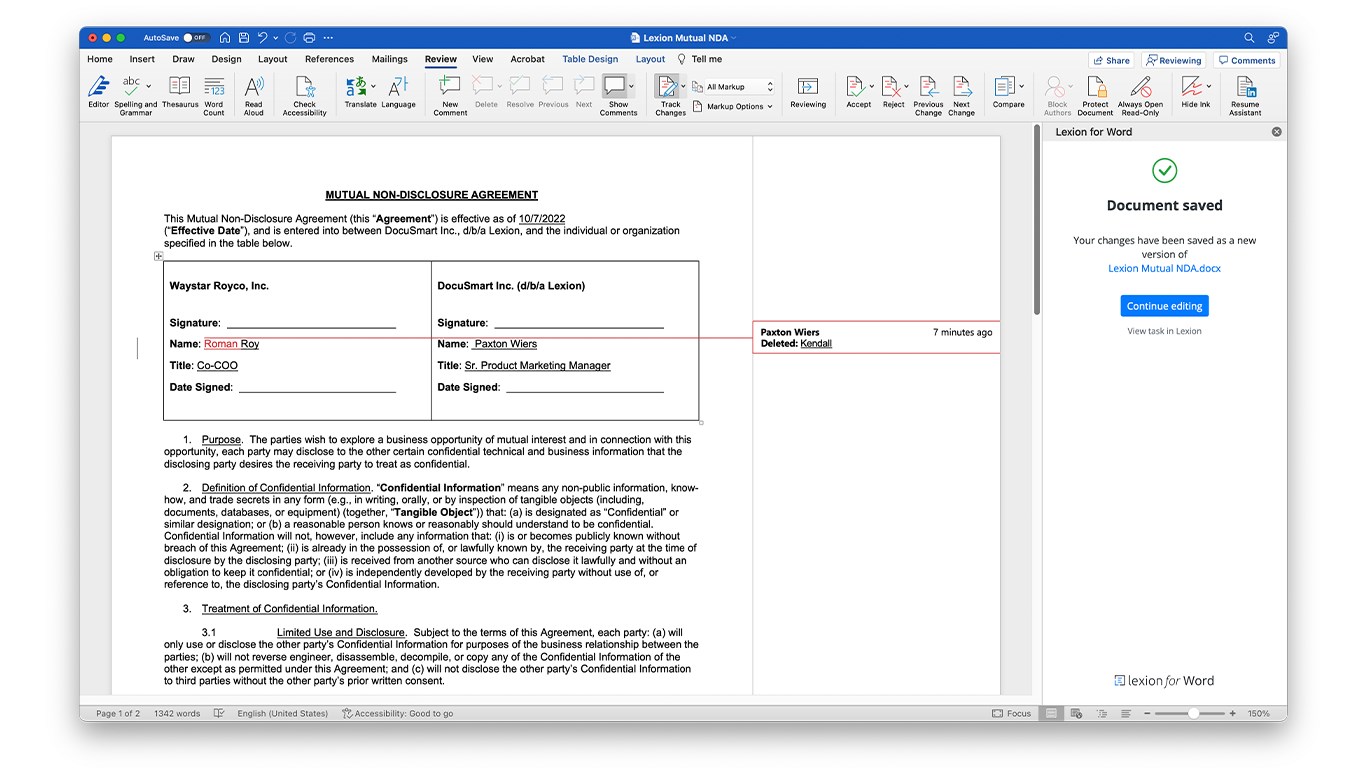Expand Translate dropdown arrow
Image resolution: width=1366 pixels, height=768 pixels.
click(x=373, y=87)
